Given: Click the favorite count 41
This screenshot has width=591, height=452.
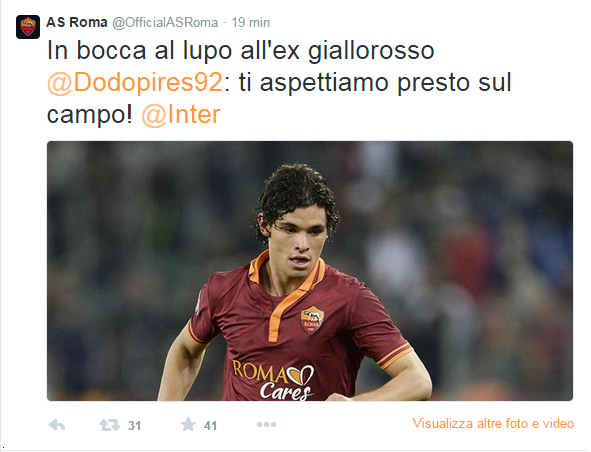Looking at the screenshot, I should pyautogui.click(x=210, y=426).
